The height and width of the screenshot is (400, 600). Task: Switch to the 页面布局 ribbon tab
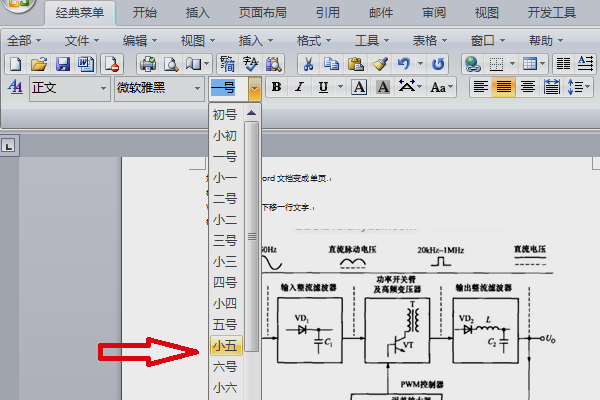point(262,13)
